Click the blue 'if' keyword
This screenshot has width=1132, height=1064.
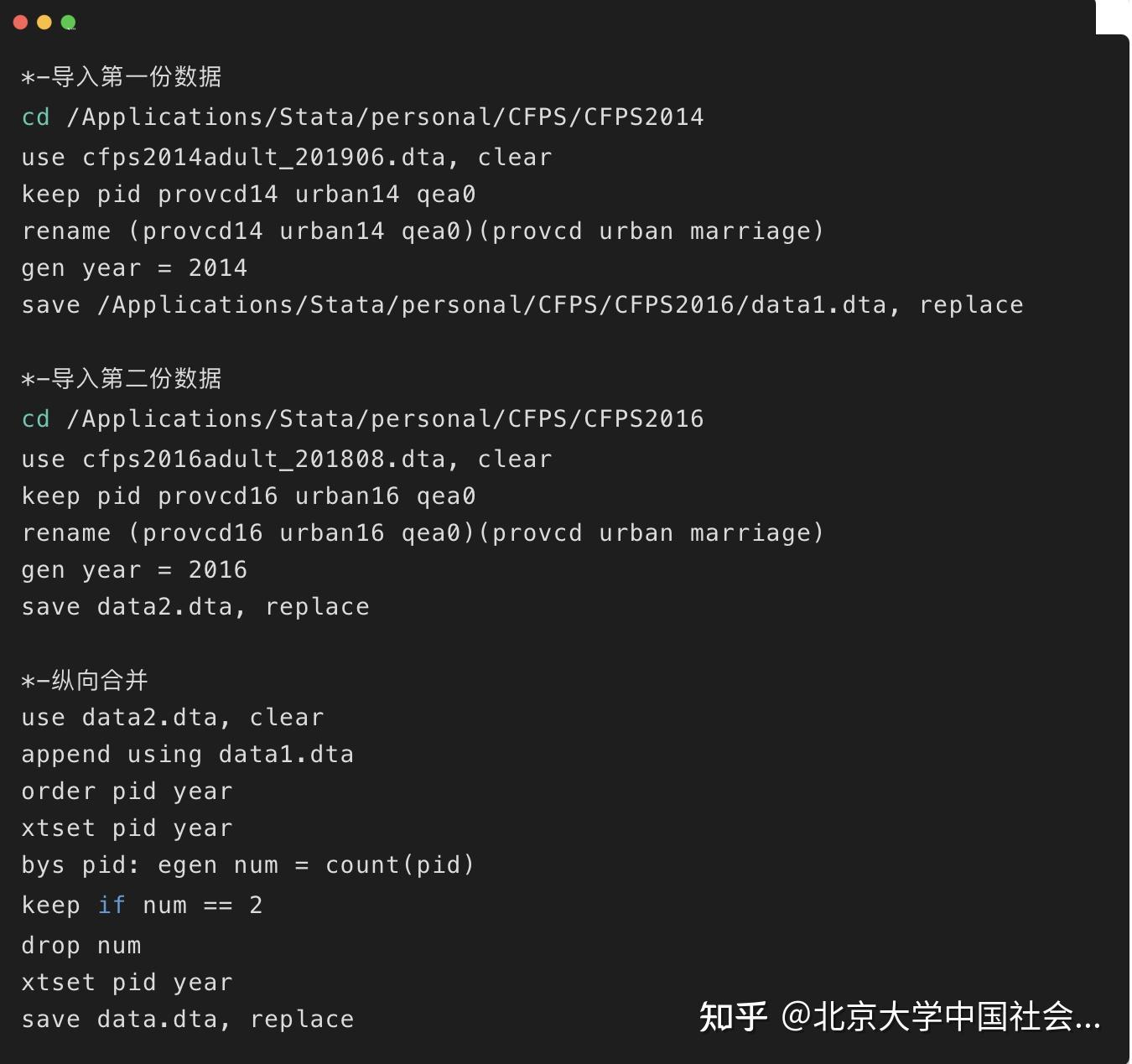click(112, 906)
